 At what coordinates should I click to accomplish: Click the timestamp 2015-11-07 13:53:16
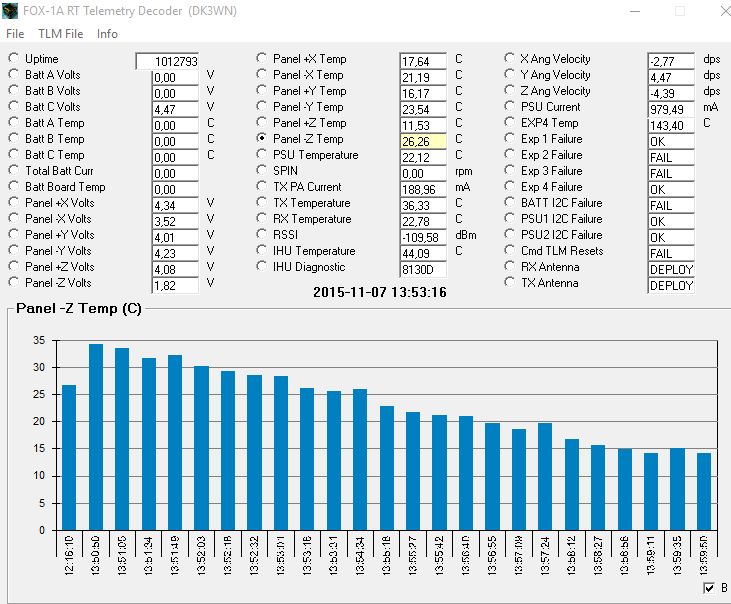[379, 292]
